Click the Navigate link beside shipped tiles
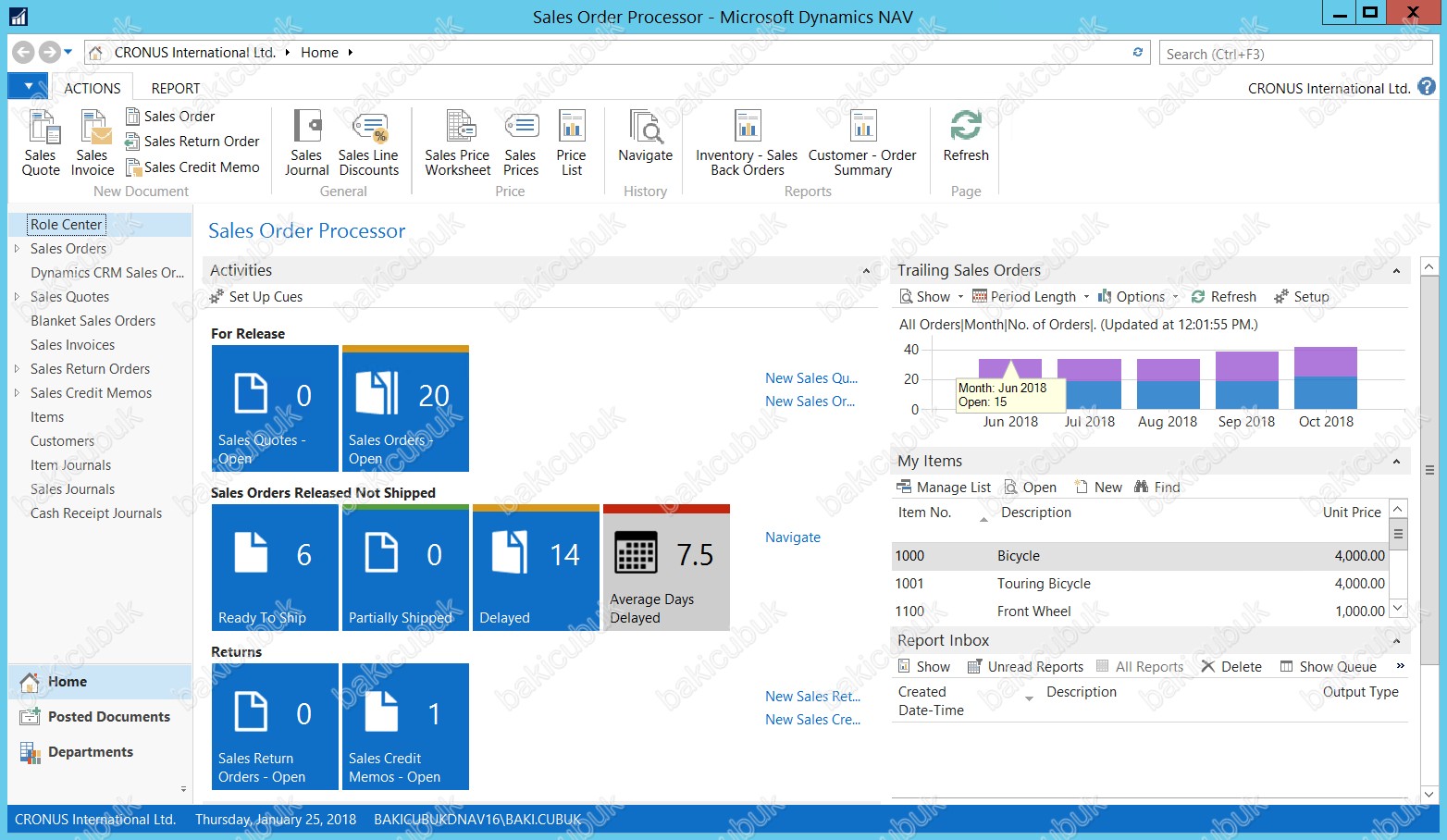 click(x=793, y=537)
